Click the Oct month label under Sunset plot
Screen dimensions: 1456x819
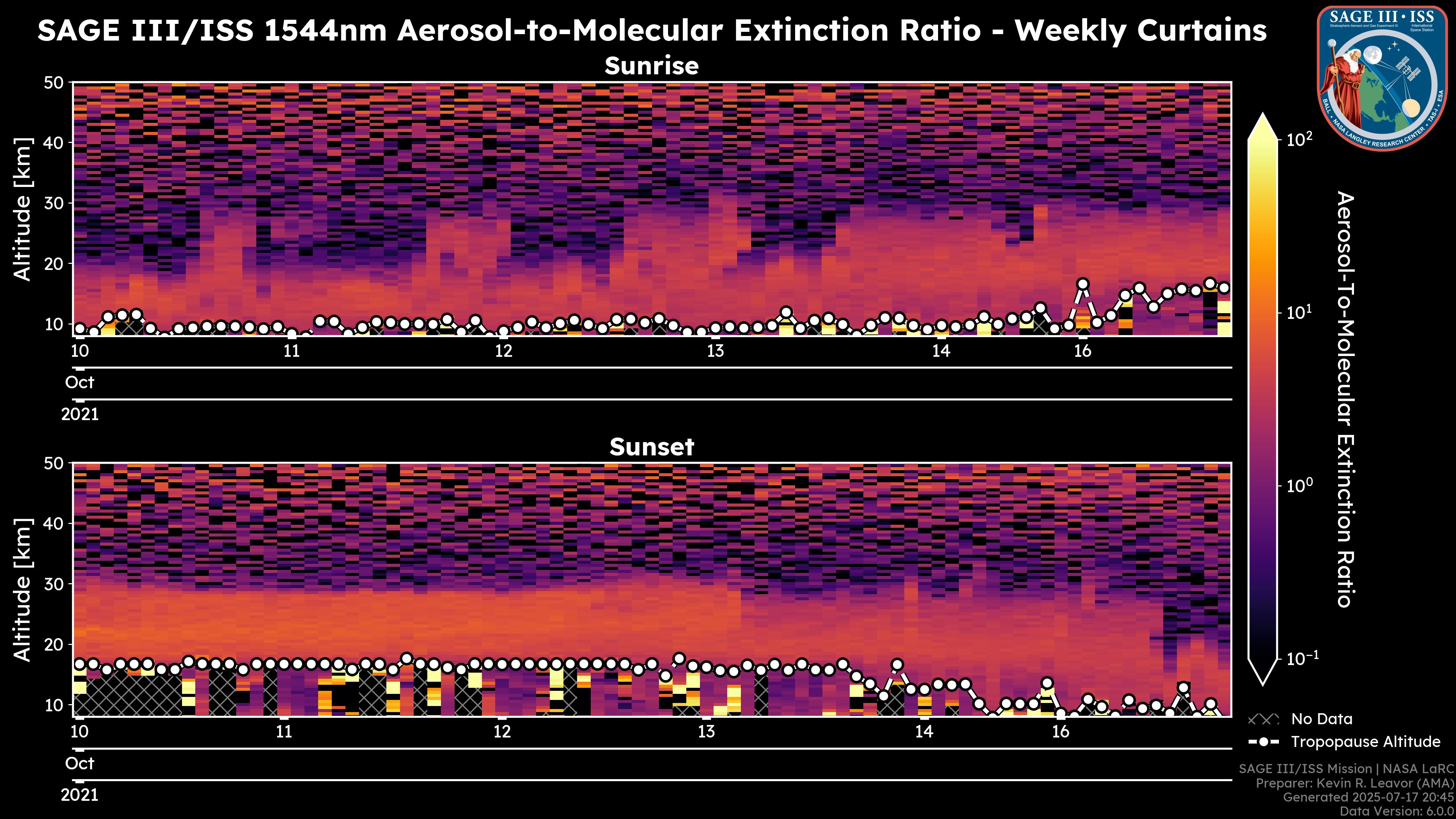80,764
